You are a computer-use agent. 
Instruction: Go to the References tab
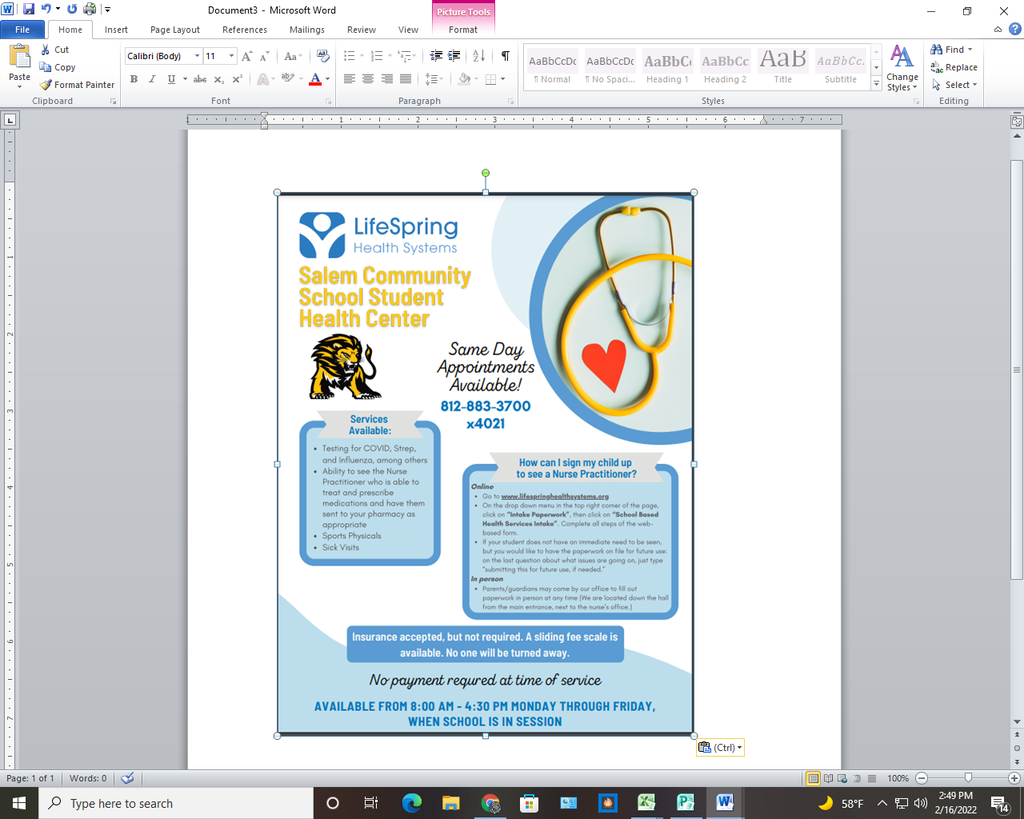(244, 29)
